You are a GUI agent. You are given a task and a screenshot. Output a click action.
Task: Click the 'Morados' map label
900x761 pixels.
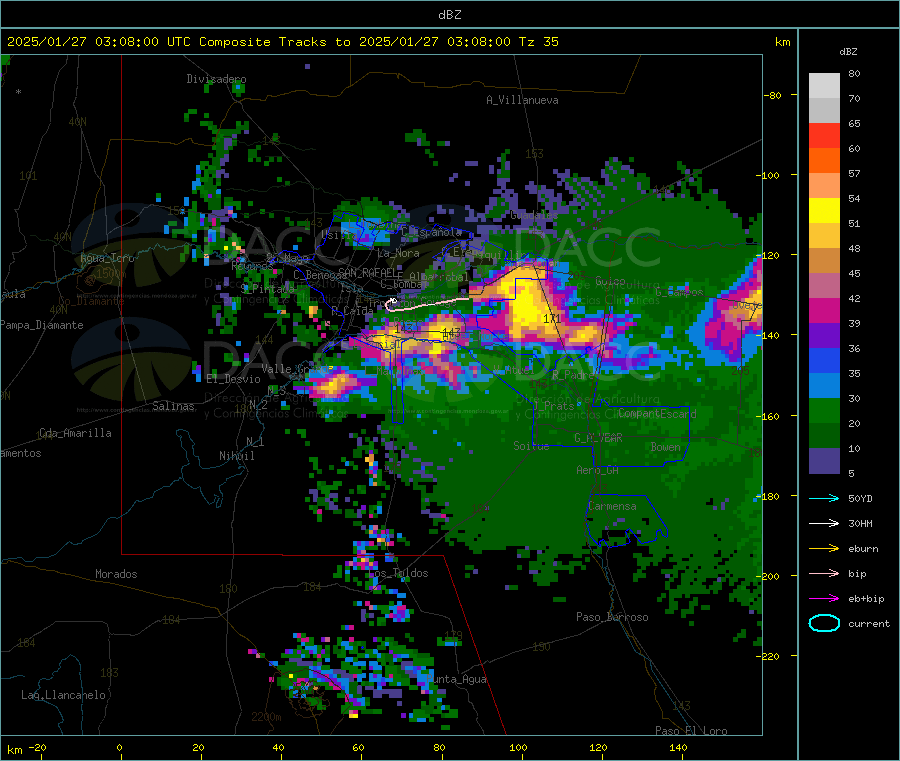click(116, 574)
